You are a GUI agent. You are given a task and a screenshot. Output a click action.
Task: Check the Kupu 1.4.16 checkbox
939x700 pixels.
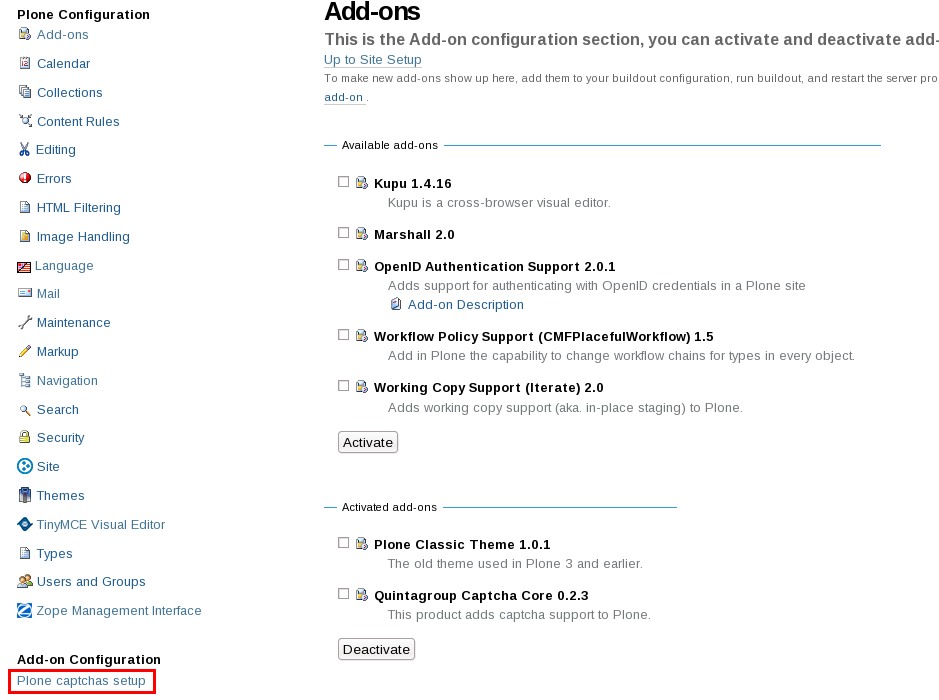[343, 181]
